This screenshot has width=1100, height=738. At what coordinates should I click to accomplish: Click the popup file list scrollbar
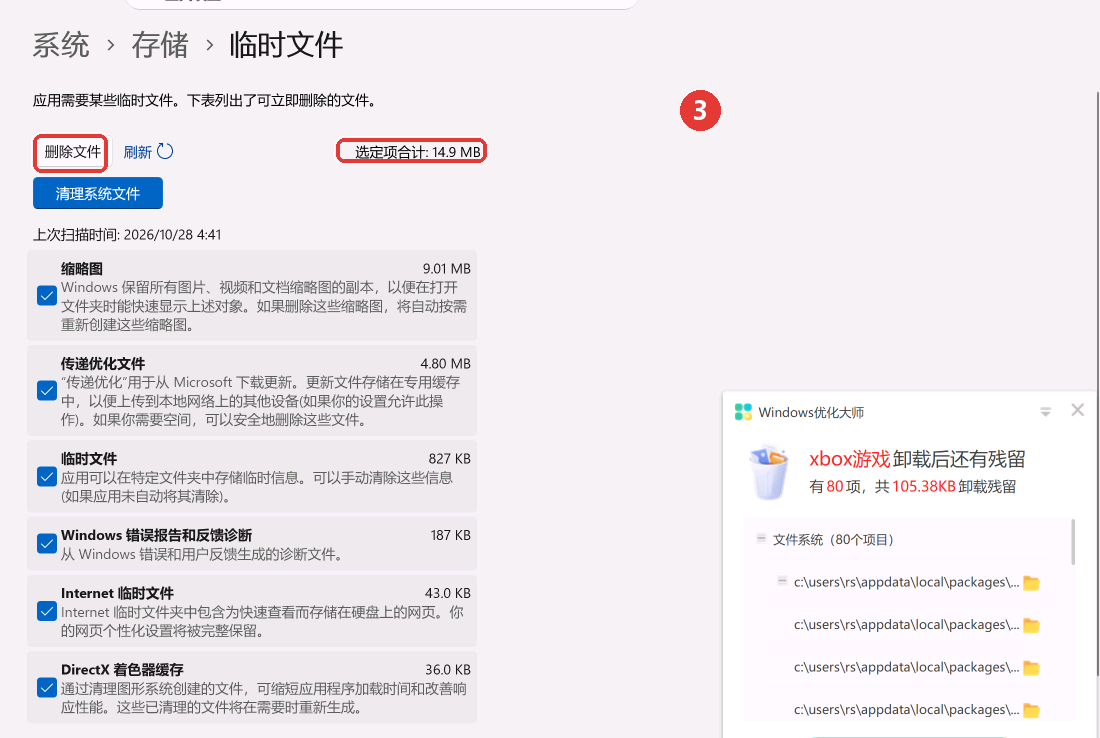pos(1073,542)
